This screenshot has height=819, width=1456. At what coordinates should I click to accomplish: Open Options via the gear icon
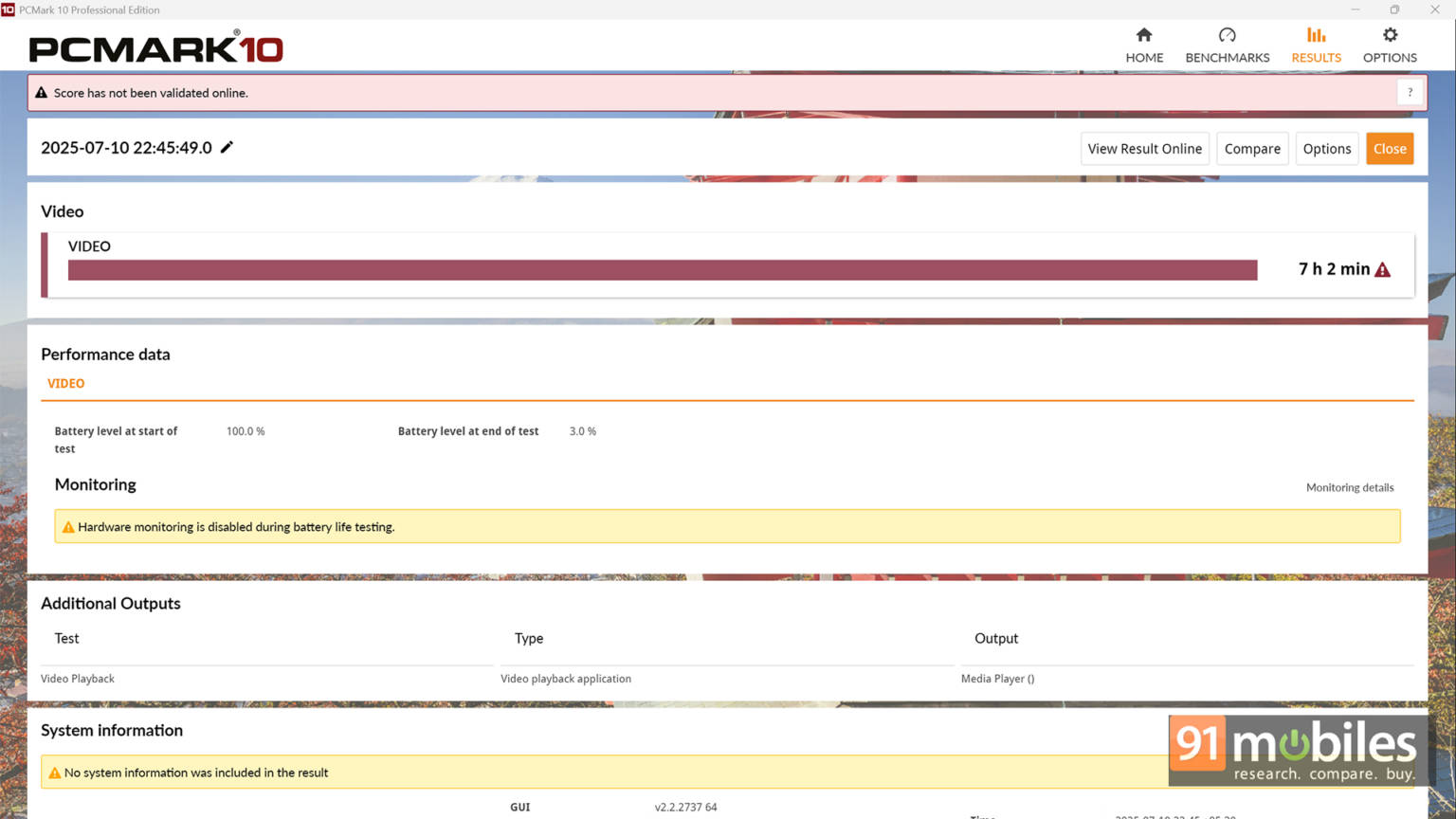pos(1390,35)
